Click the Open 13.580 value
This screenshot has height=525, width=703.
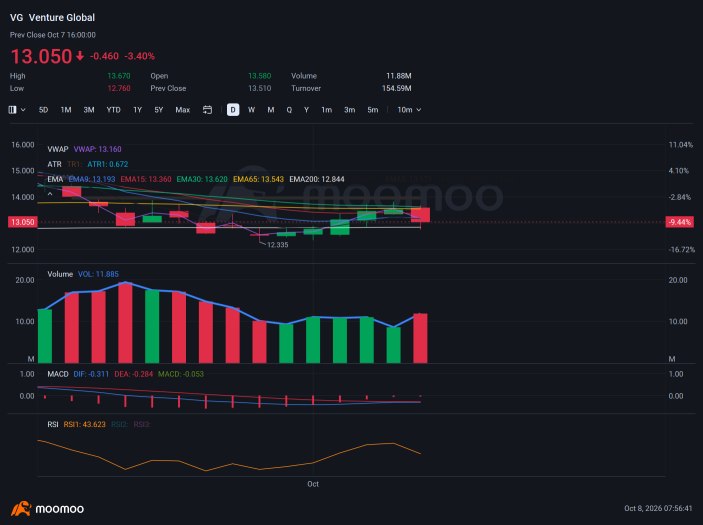pyautogui.click(x=260, y=76)
